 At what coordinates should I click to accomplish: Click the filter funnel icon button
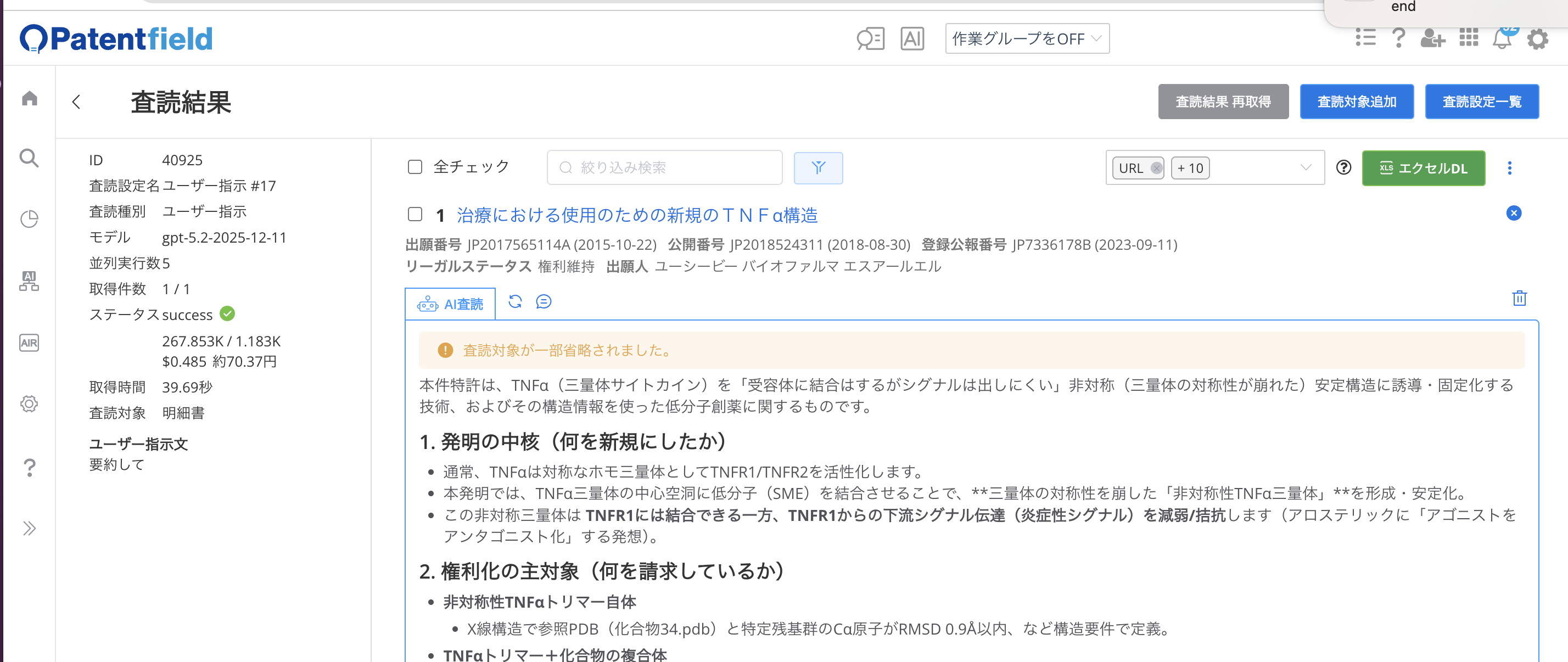[x=817, y=168]
